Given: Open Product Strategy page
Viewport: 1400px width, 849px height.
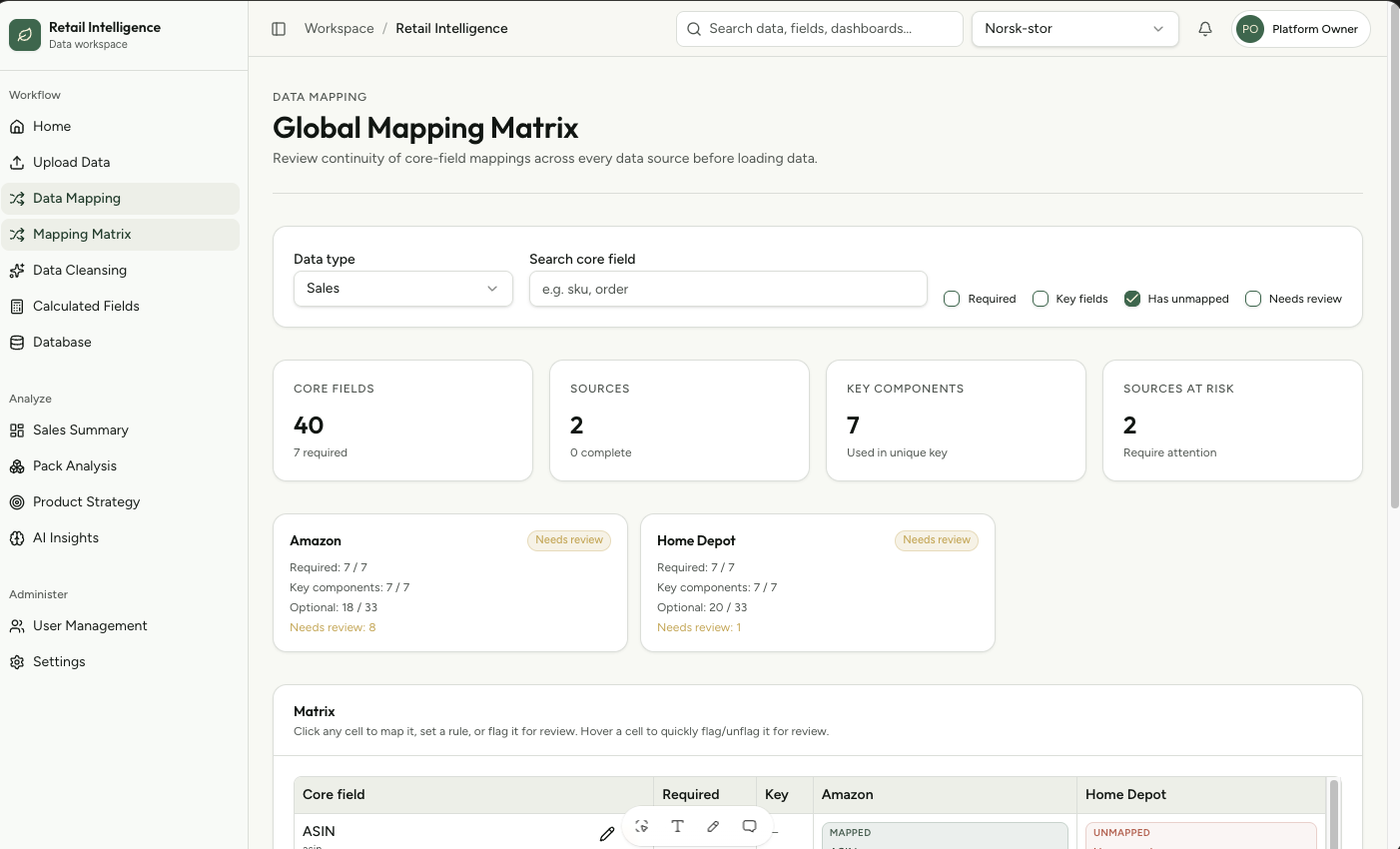Looking at the screenshot, I should pyautogui.click(x=120, y=502).
